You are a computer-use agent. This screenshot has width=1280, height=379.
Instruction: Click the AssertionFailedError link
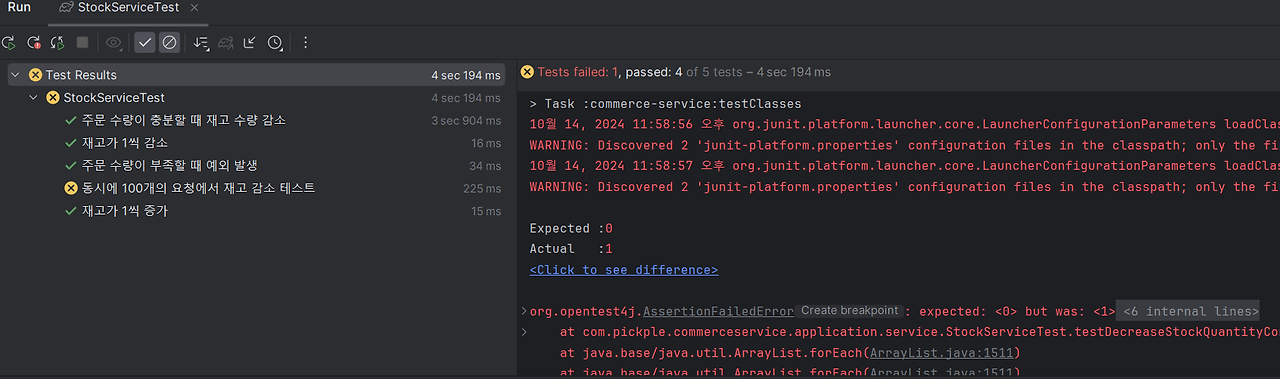pyautogui.click(x=718, y=312)
